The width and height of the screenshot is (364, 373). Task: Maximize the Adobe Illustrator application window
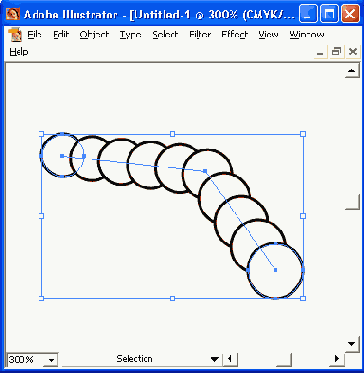point(329,14)
